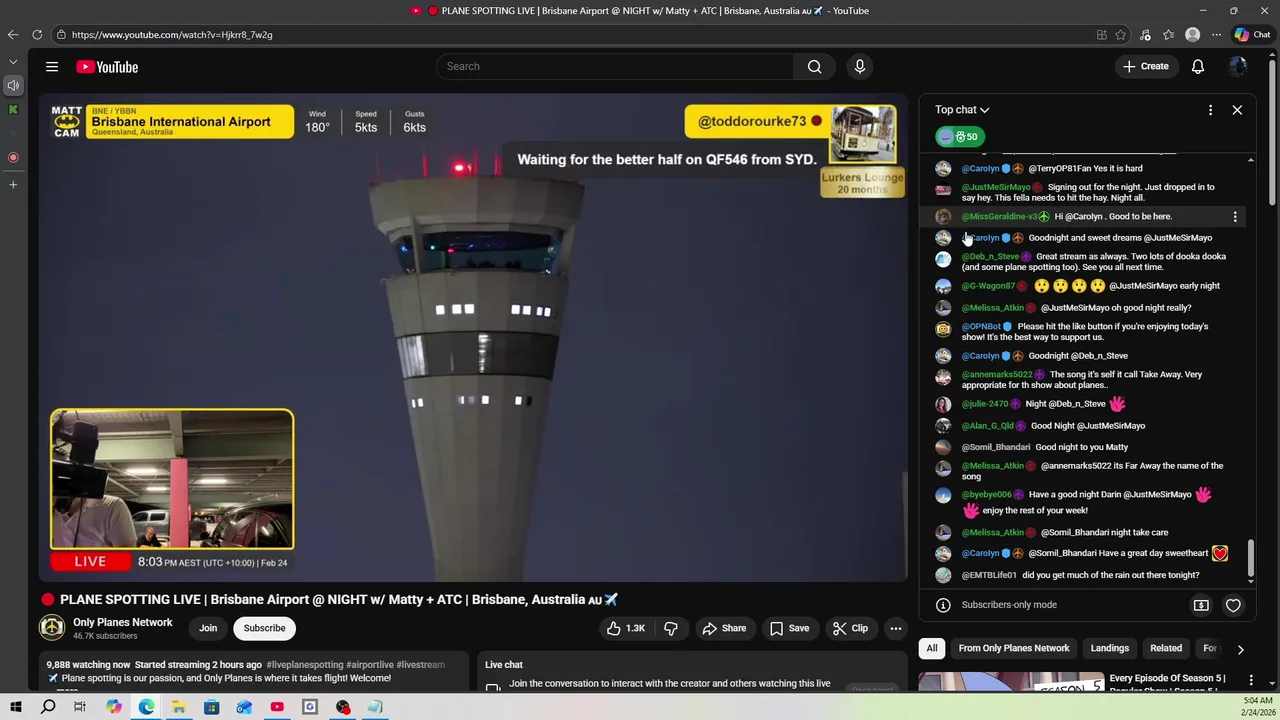Image resolution: width=1280 pixels, height=720 pixels.
Task: Toggle the tab audio speaker in sidebar
Action: click(13, 85)
